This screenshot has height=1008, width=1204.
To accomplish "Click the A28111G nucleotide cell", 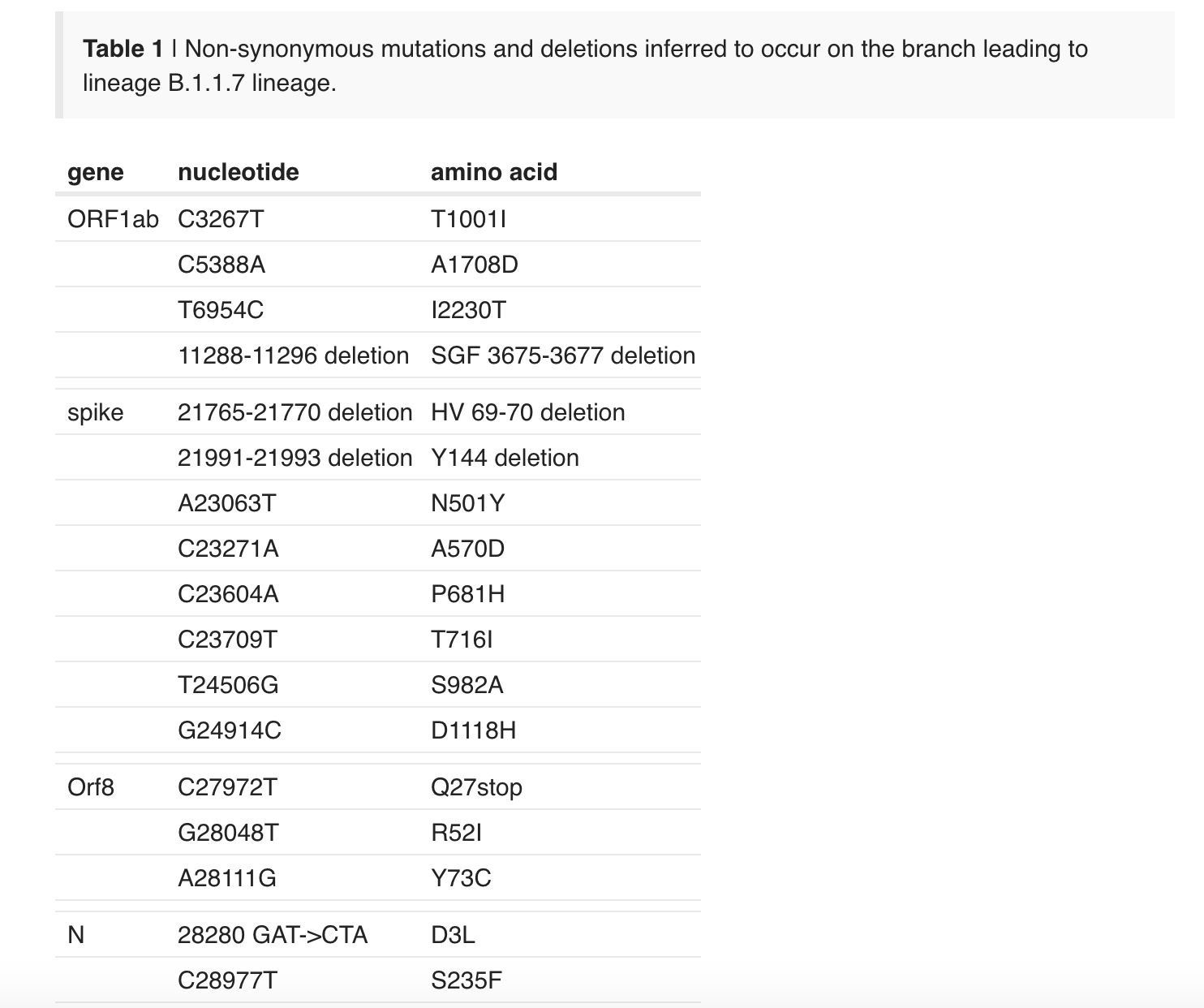I will [227, 878].
